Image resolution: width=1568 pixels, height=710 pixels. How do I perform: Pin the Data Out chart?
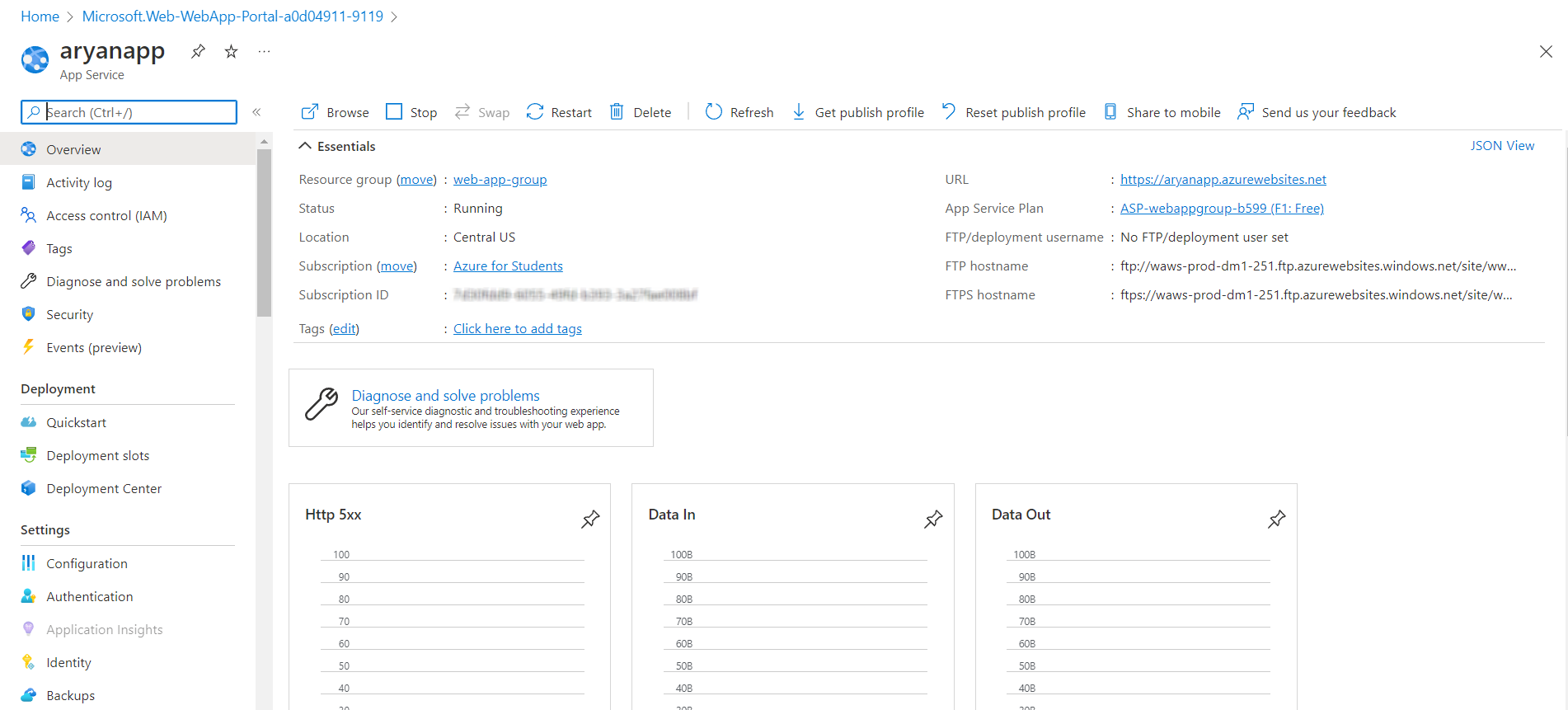[1276, 520]
